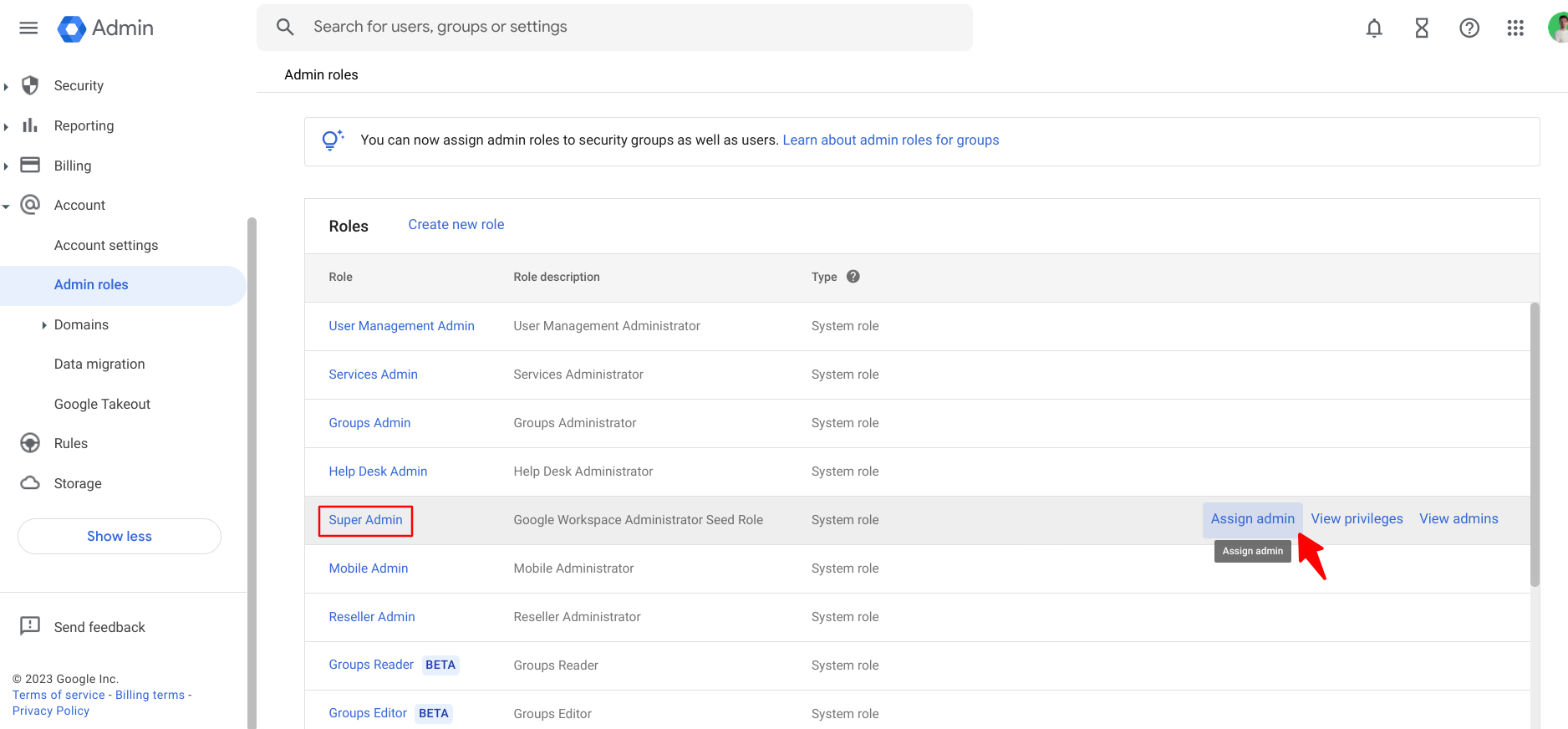Image resolution: width=1568 pixels, height=729 pixels.
Task: Click View privileges for Super Admin
Action: pos(1357,519)
